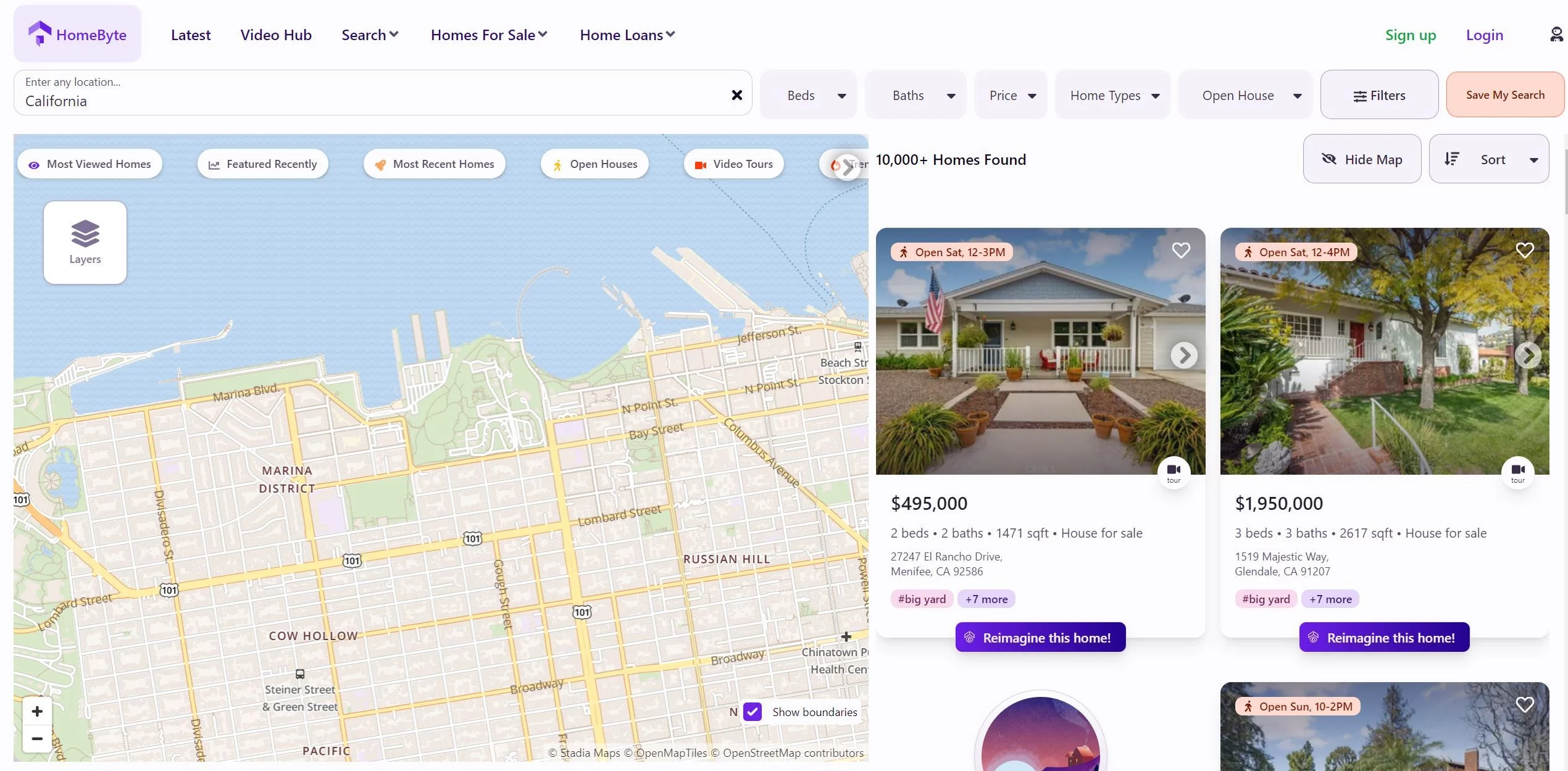This screenshot has height=771, width=1568.
Task: Select the Homes For Sale menu
Action: (x=488, y=33)
